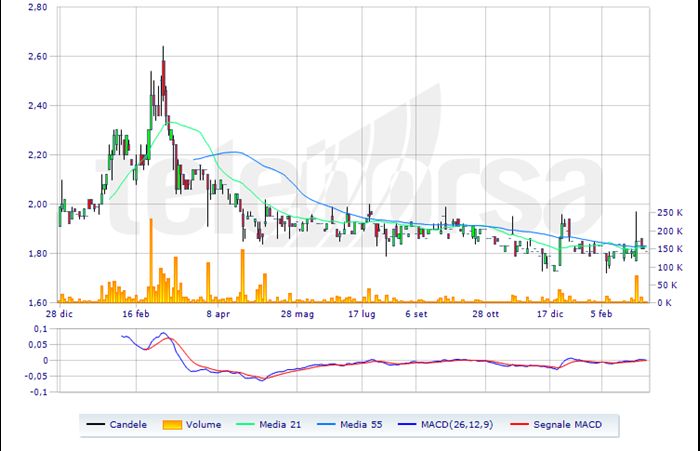Click the 28 mag date label
The image size is (700, 451).
tap(297, 313)
